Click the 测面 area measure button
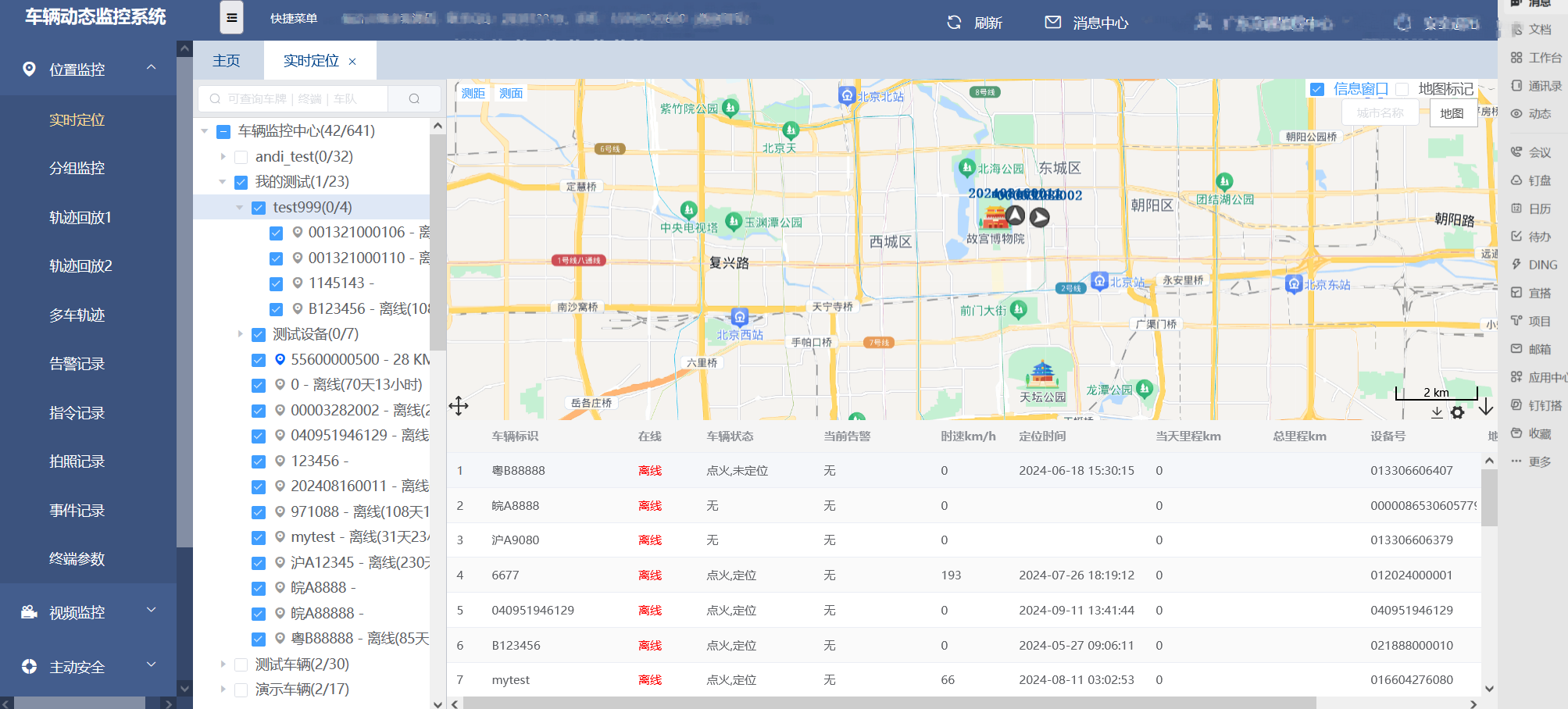This screenshot has height=709, width=1568. pos(509,92)
